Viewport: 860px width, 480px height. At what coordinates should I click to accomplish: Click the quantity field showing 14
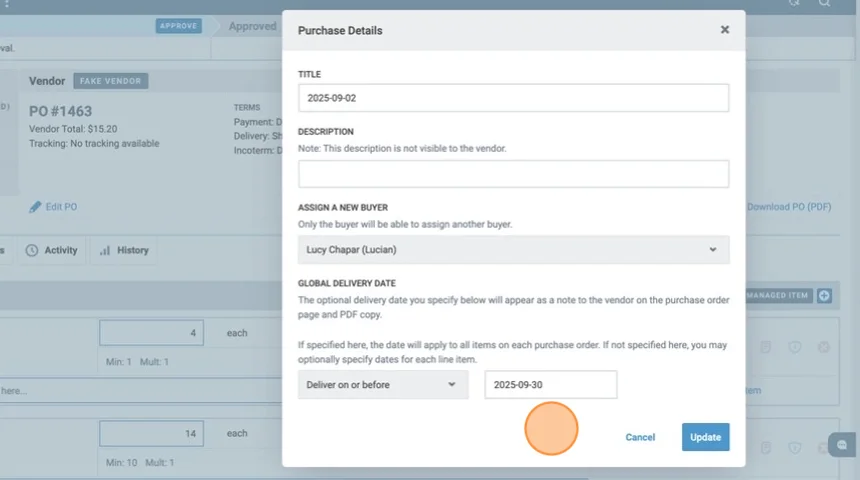151,433
